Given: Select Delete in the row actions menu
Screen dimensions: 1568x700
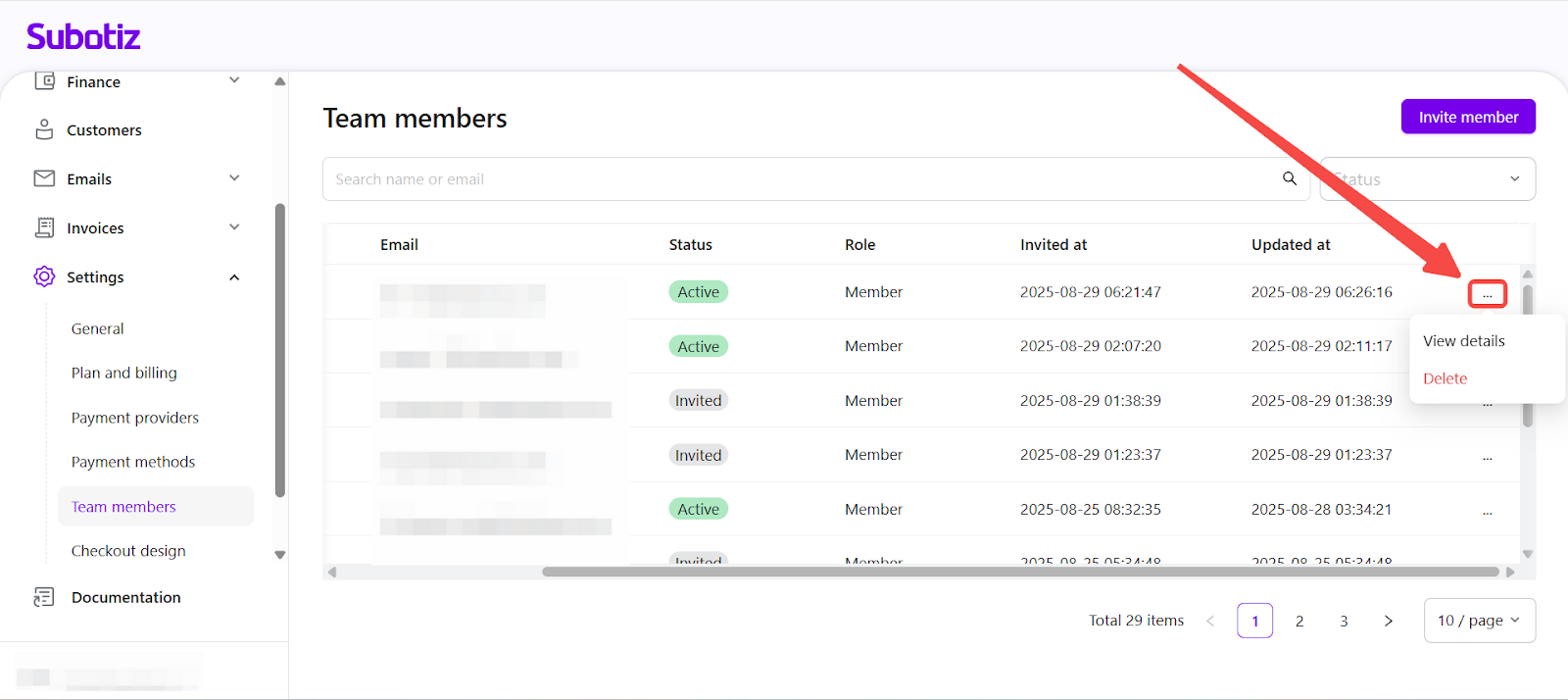Looking at the screenshot, I should point(1445,378).
